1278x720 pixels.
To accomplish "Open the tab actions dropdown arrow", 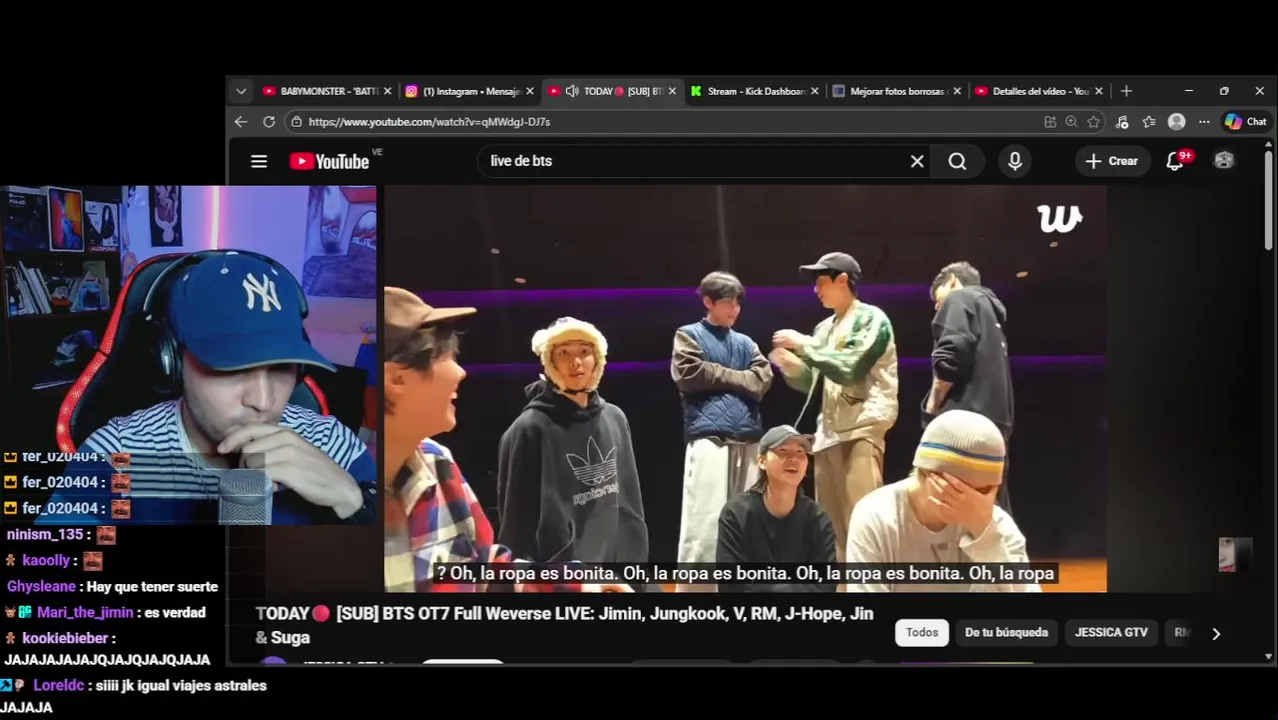I will pyautogui.click(x=241, y=91).
